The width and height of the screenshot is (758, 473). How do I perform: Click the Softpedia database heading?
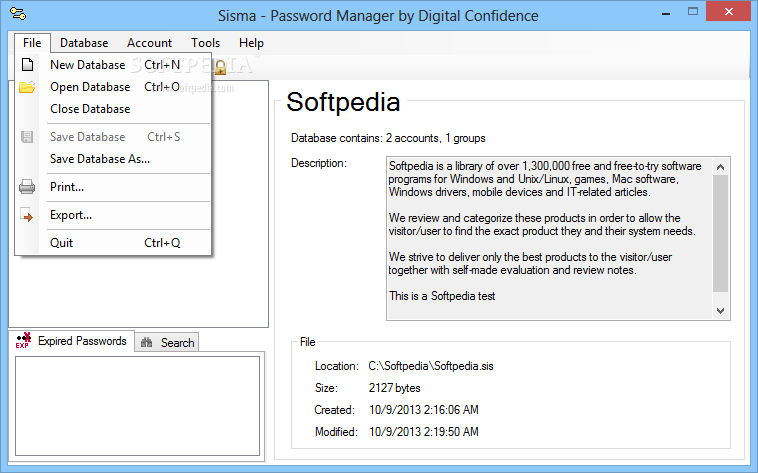pos(343,102)
